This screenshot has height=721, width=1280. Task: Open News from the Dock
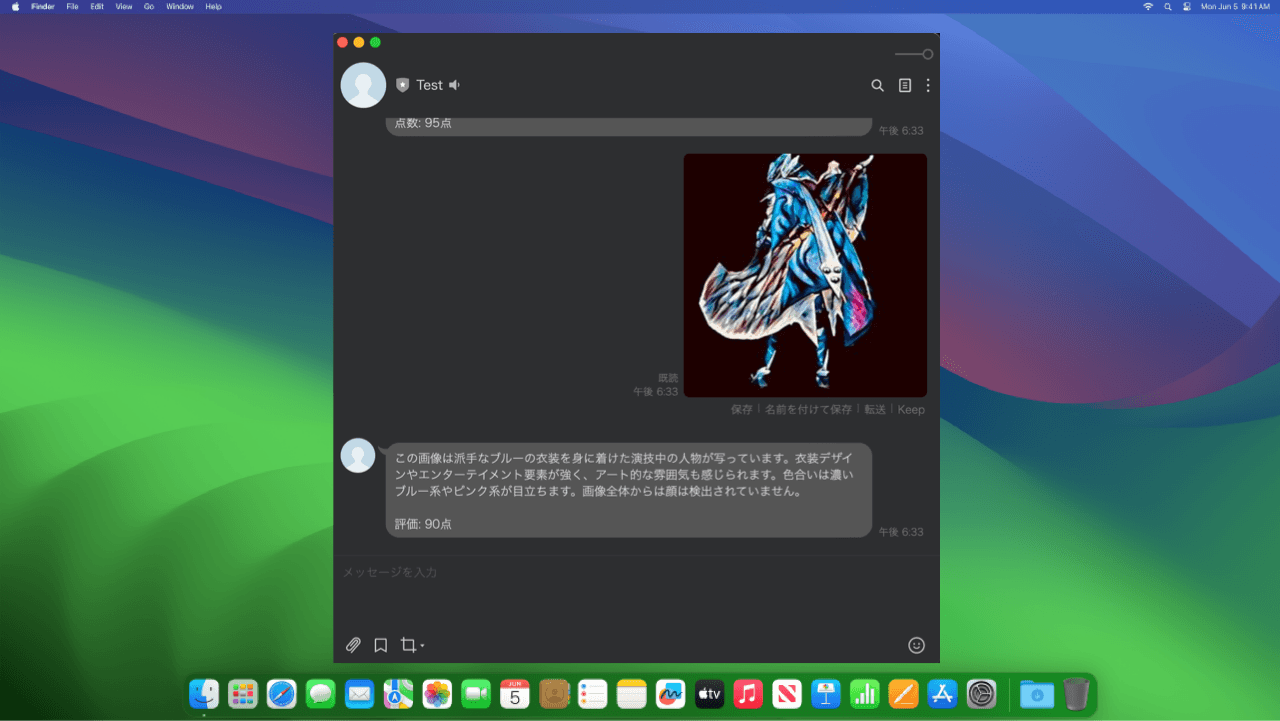coord(787,693)
